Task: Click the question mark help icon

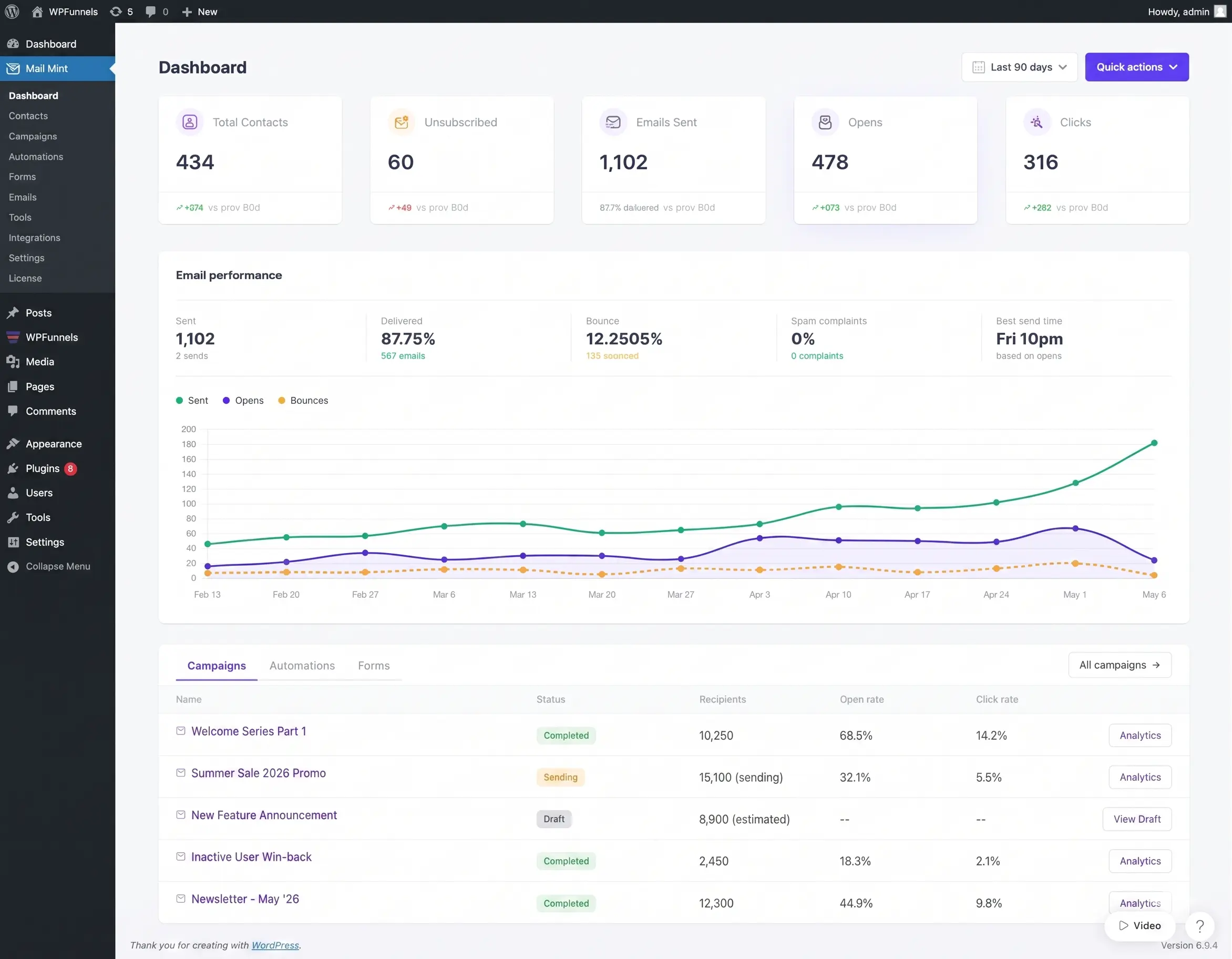Action: pyautogui.click(x=1200, y=926)
